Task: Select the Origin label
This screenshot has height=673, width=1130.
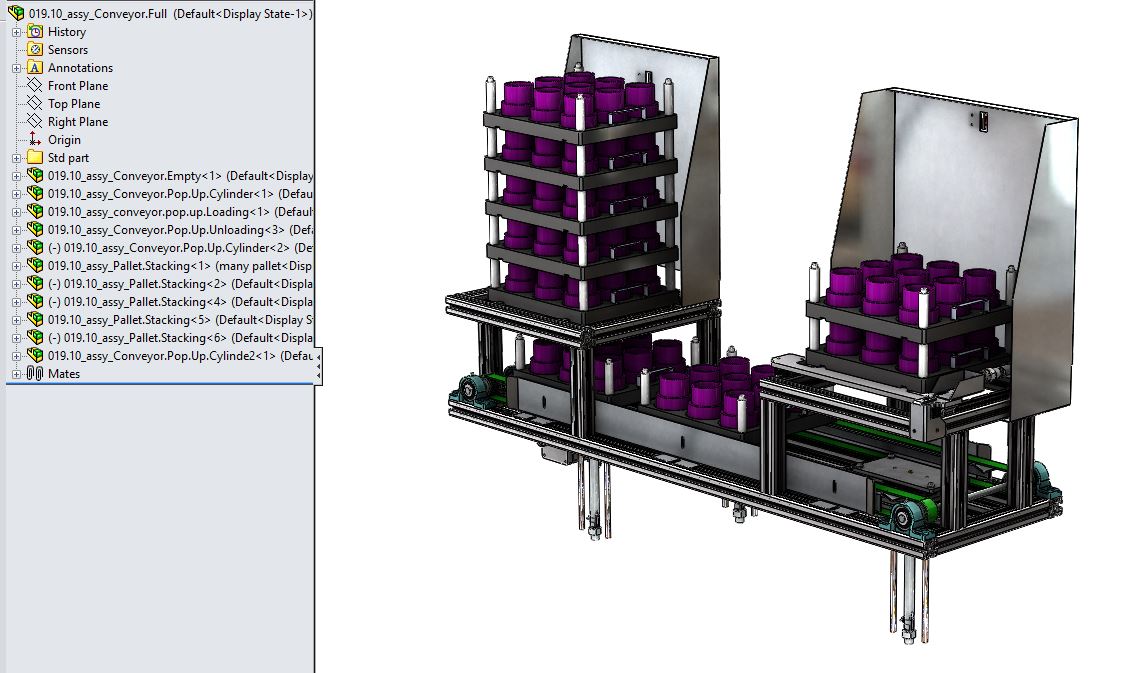Action: pyautogui.click(x=64, y=140)
